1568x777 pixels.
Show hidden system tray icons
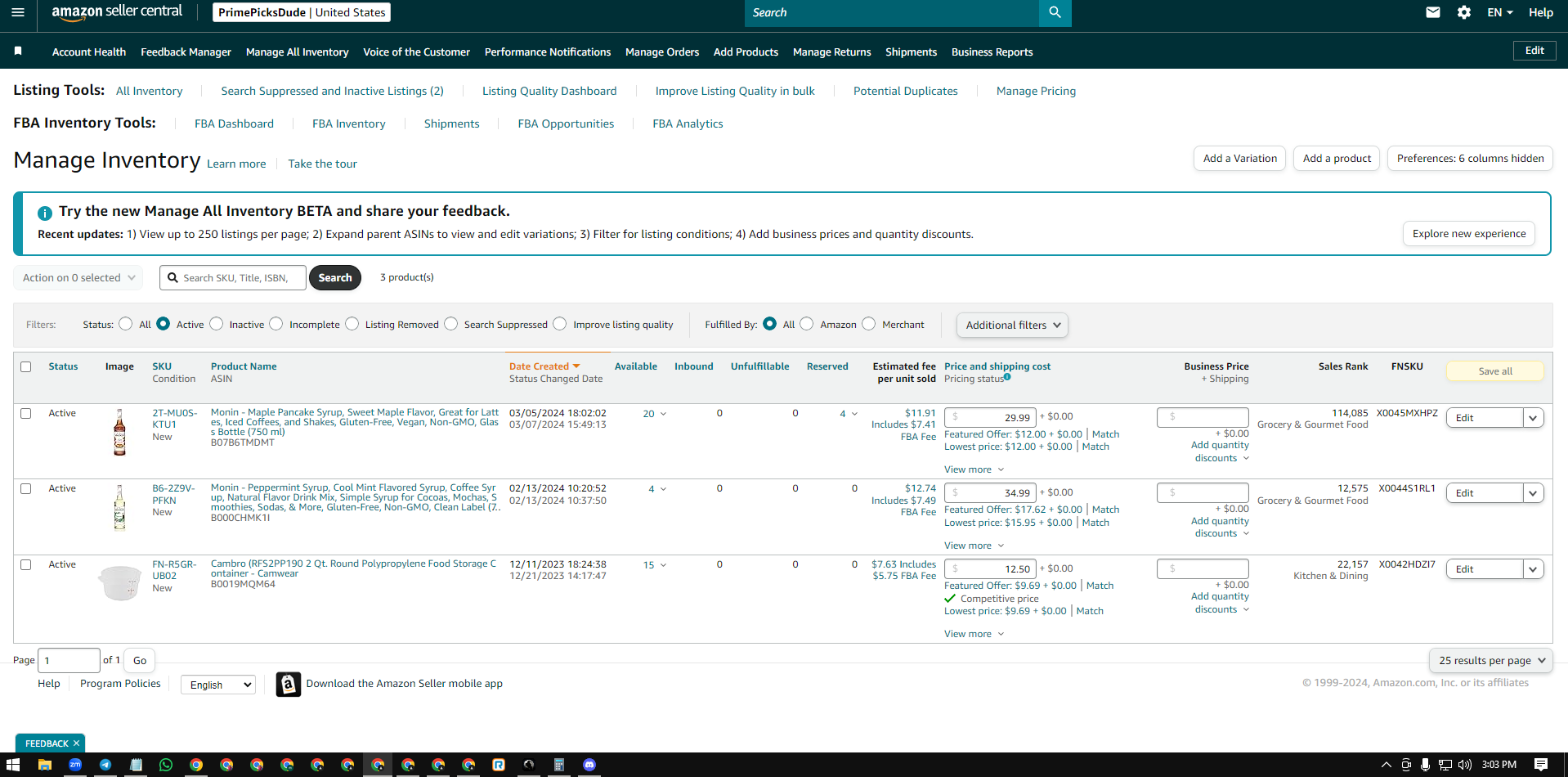pos(1386,765)
